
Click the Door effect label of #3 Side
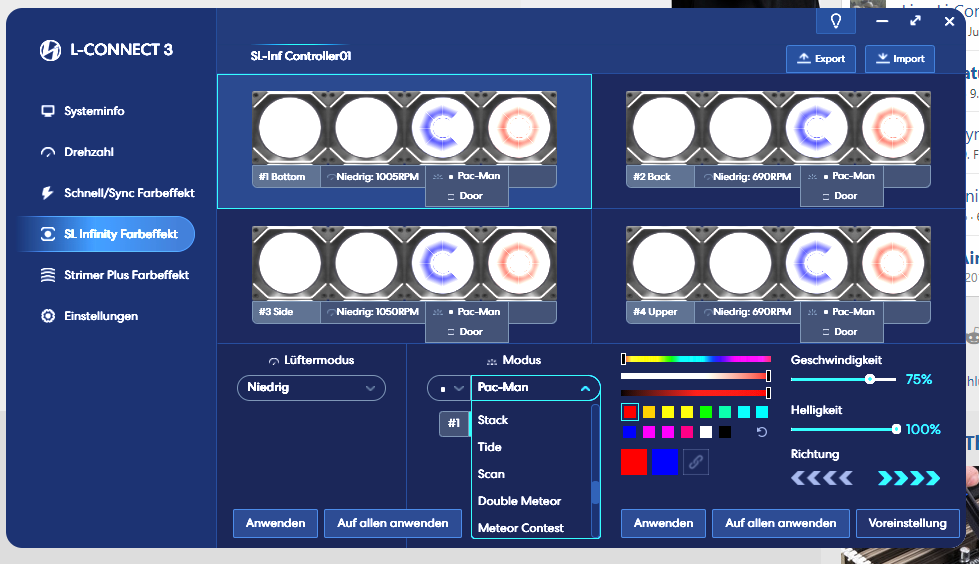[471, 332]
